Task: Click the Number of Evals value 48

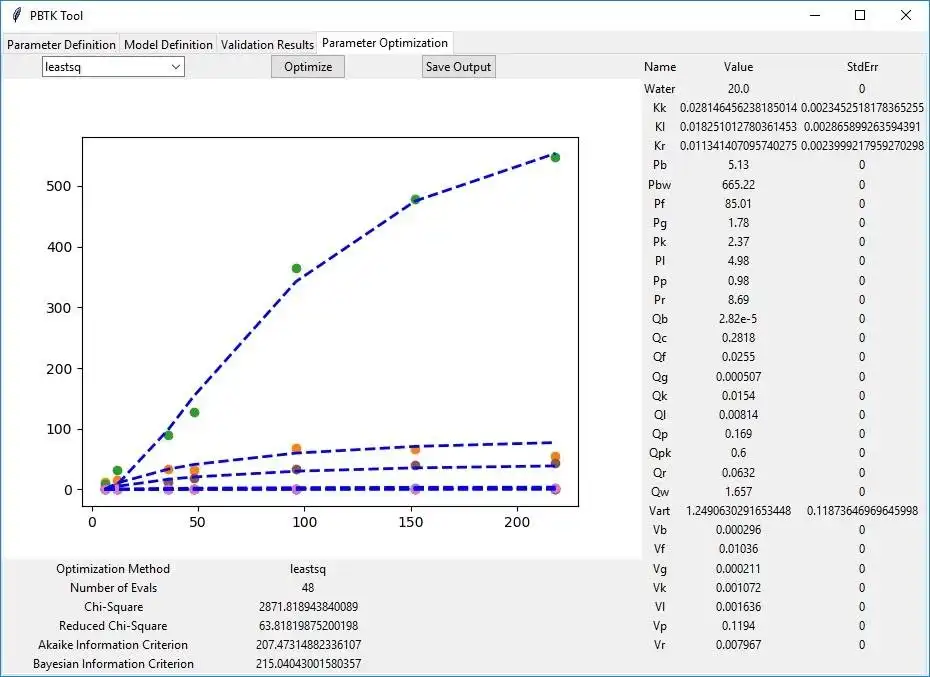Action: point(308,588)
